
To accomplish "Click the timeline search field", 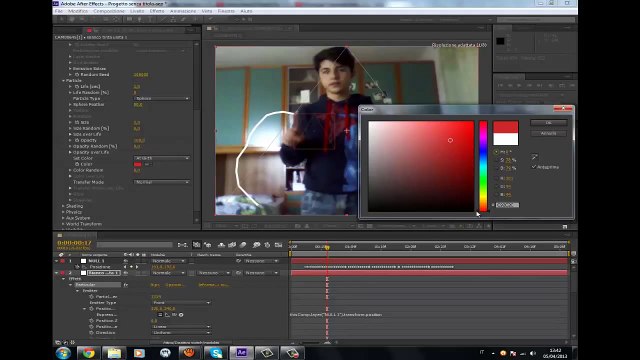I will 135,244.
